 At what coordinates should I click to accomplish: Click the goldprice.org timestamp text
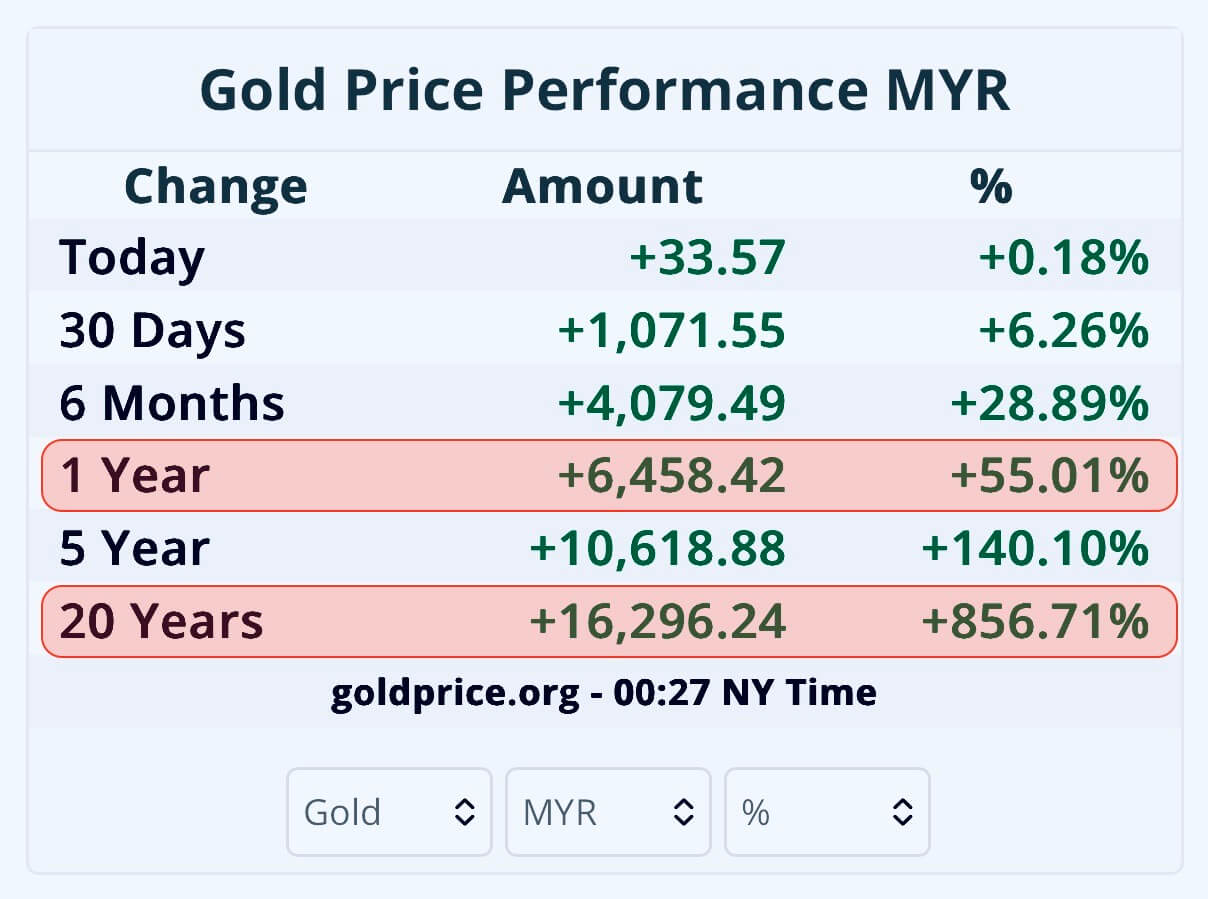[604, 692]
